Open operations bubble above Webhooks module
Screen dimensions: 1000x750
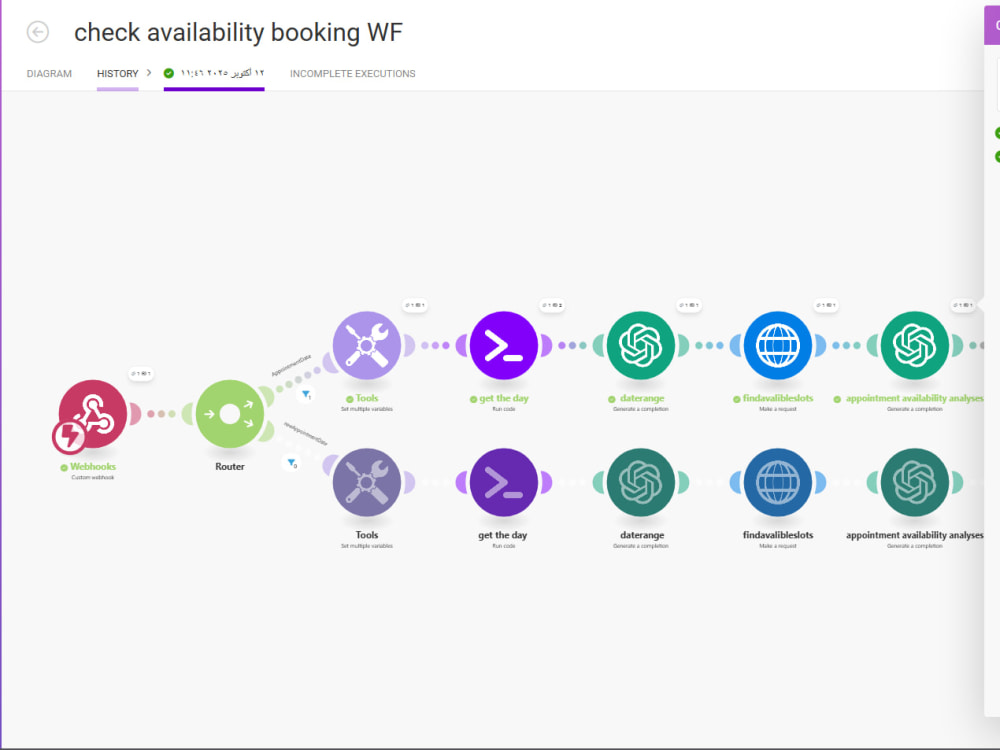pyautogui.click(x=141, y=373)
